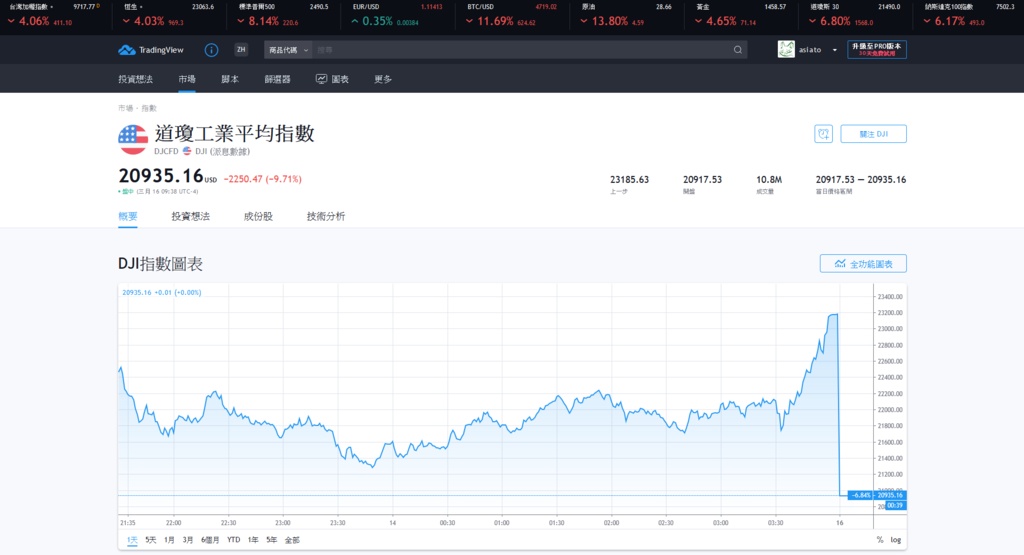
Task: Toggle the log scale
Action: (x=895, y=540)
